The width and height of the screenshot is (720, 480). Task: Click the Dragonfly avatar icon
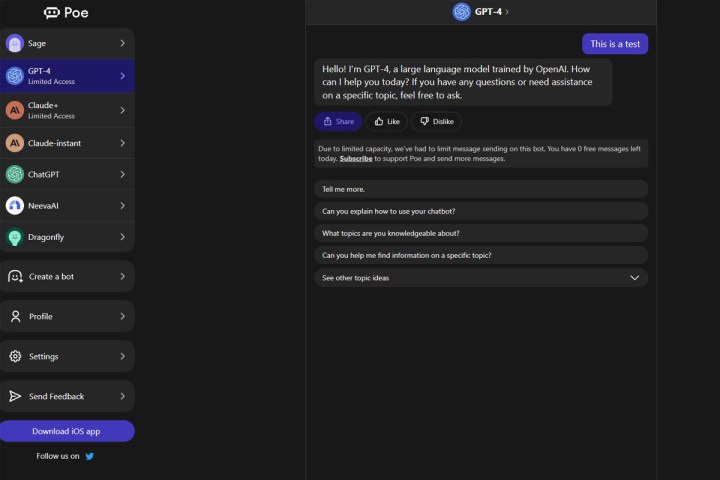pos(15,237)
